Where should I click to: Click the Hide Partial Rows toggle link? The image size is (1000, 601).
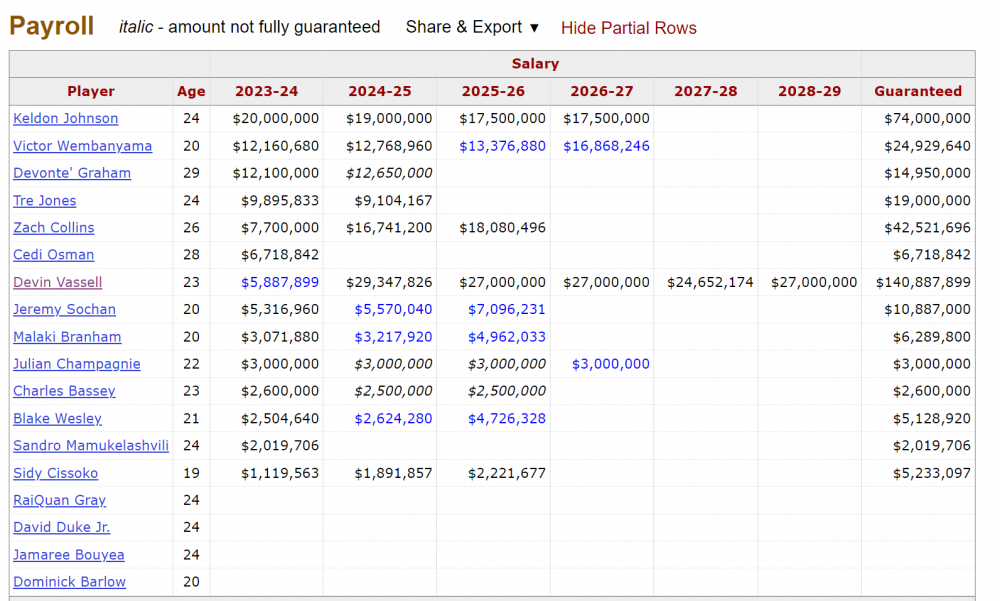coord(628,28)
